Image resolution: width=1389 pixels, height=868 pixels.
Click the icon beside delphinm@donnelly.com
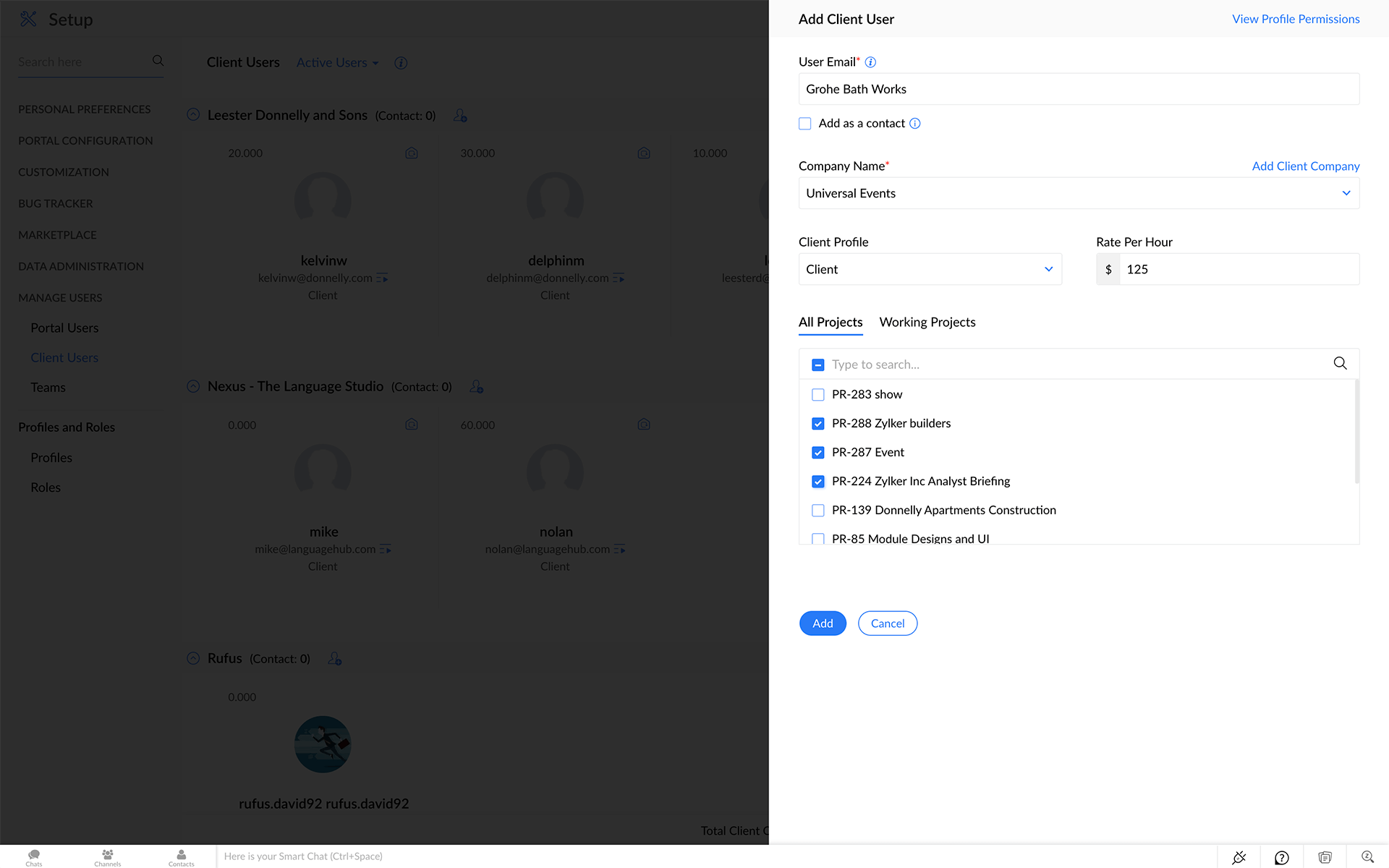(619, 278)
